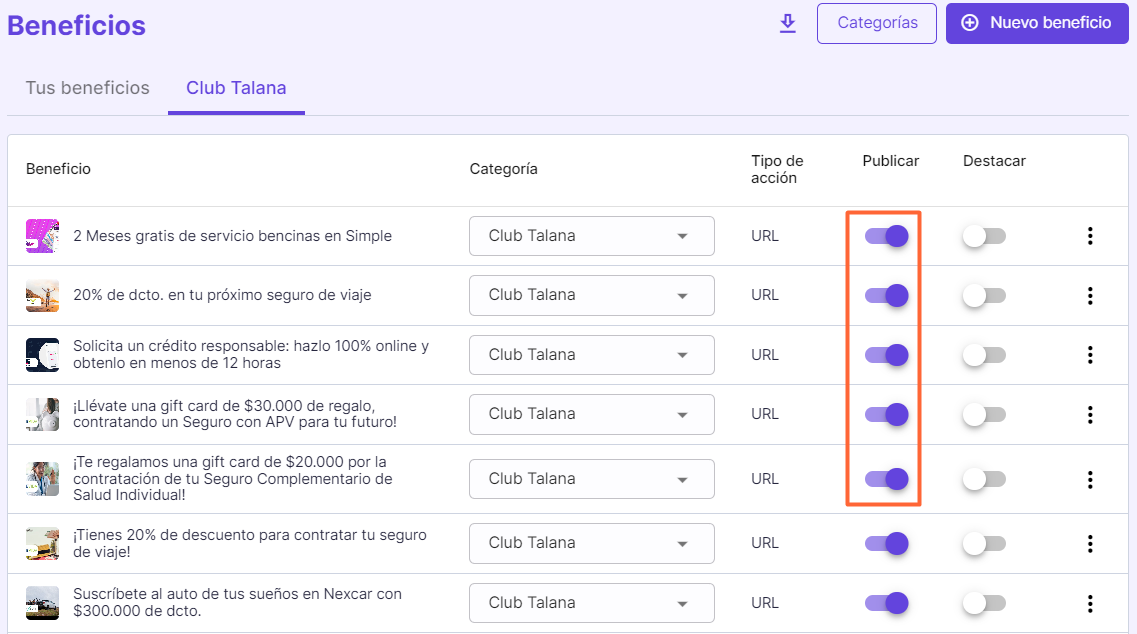Enable Destacar for próximo seguro de viaje
The width and height of the screenshot is (1137, 634).
click(984, 295)
